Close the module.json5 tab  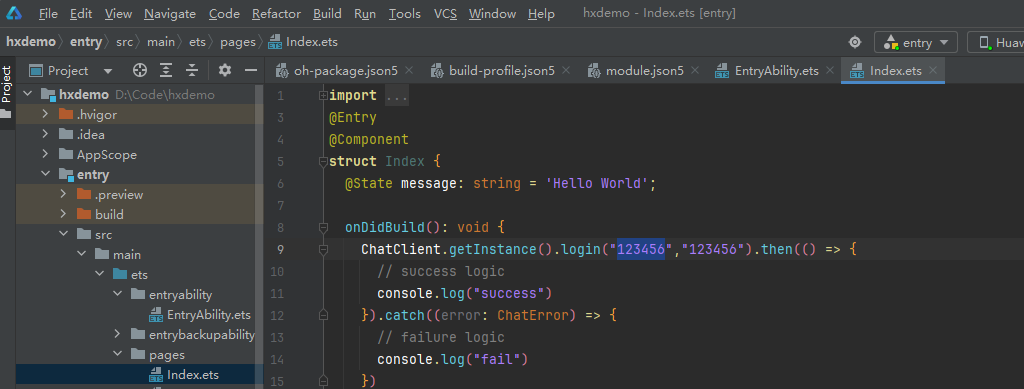click(x=695, y=70)
